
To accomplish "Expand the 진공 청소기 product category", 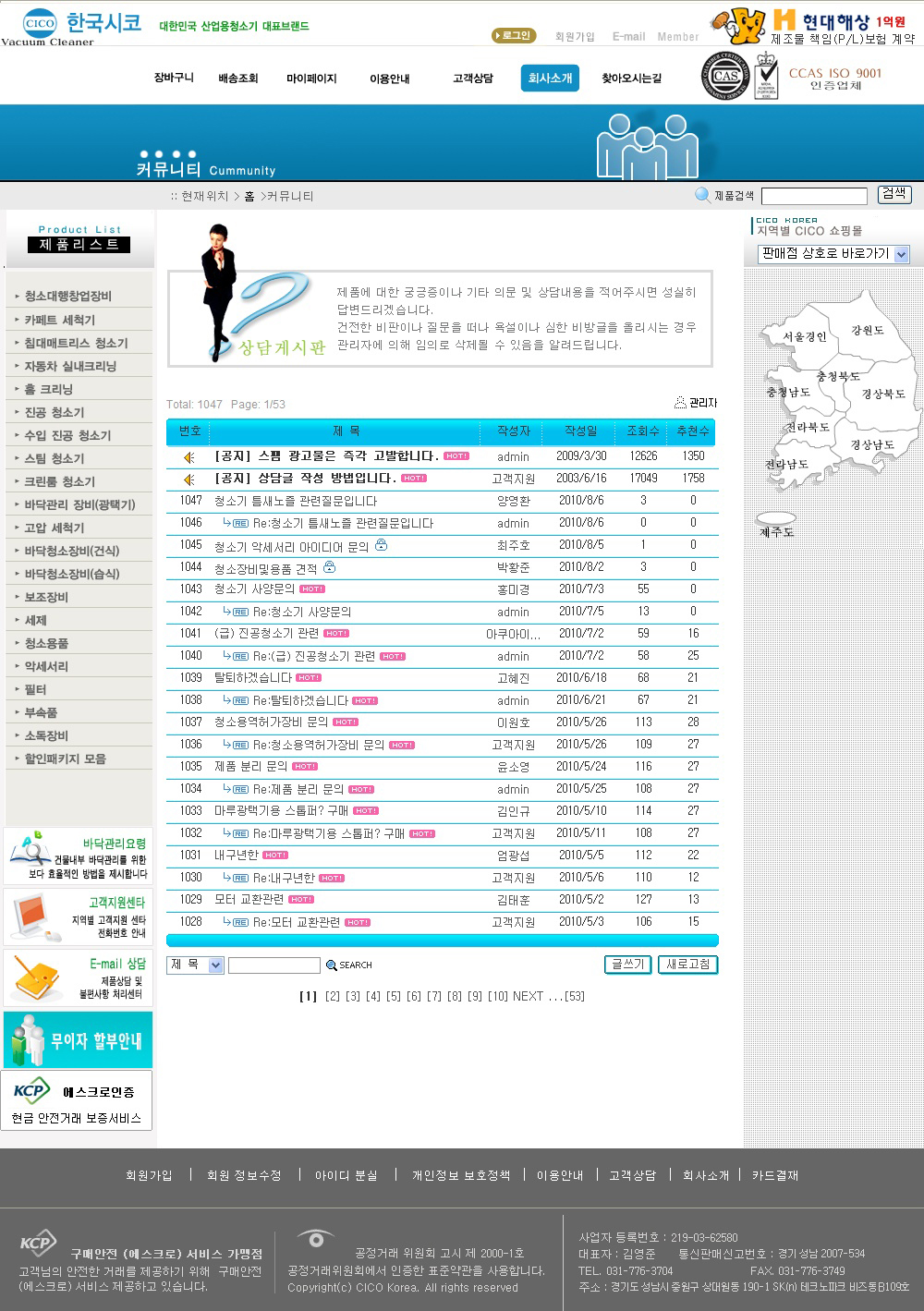I will tap(55, 412).
